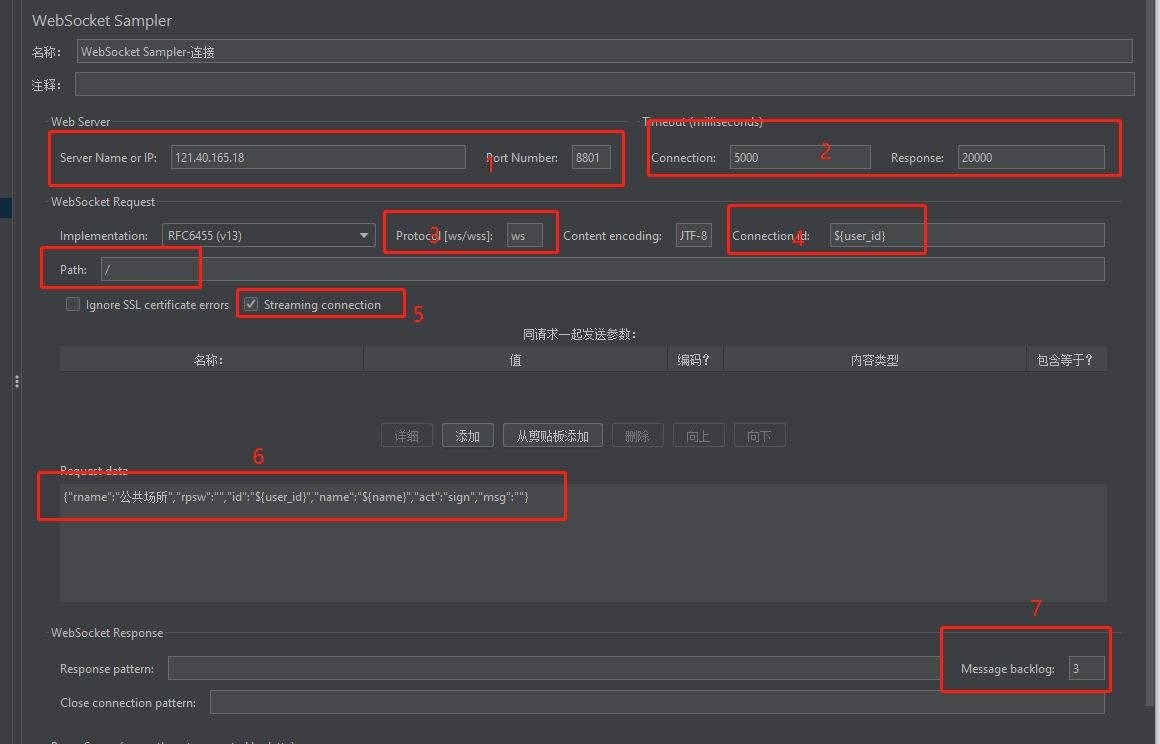Click the 同请求一起发送参数 label
Viewport: 1160px width, 744px height.
click(x=580, y=334)
